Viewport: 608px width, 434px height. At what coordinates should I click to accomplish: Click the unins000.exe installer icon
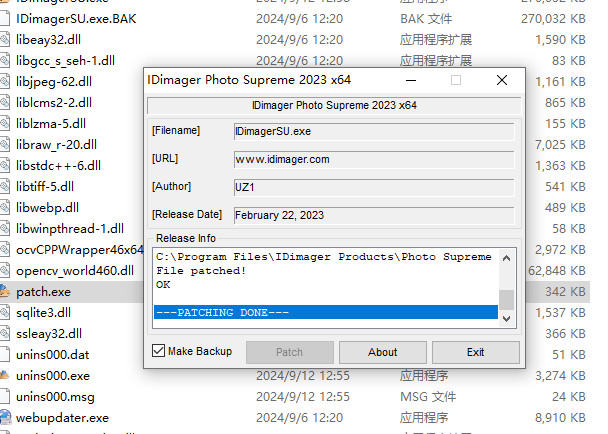pos(6,375)
